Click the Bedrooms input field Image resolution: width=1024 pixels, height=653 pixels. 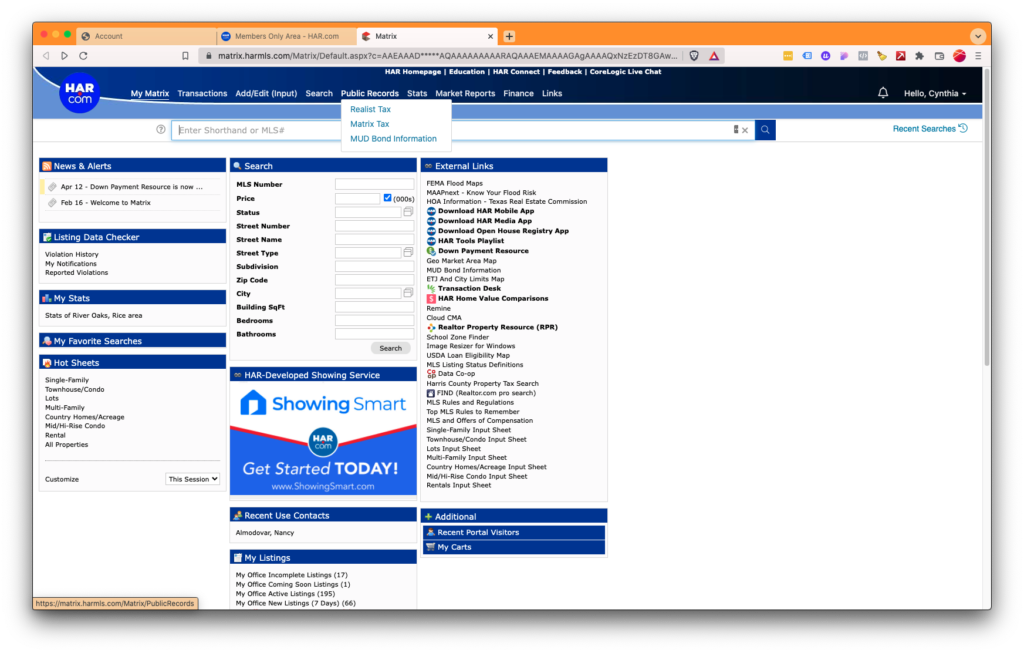pos(374,321)
